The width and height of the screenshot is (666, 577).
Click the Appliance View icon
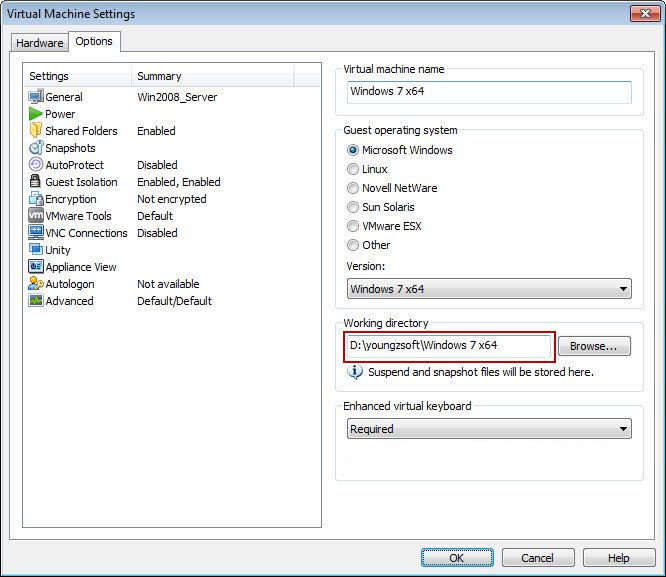[x=36, y=266]
